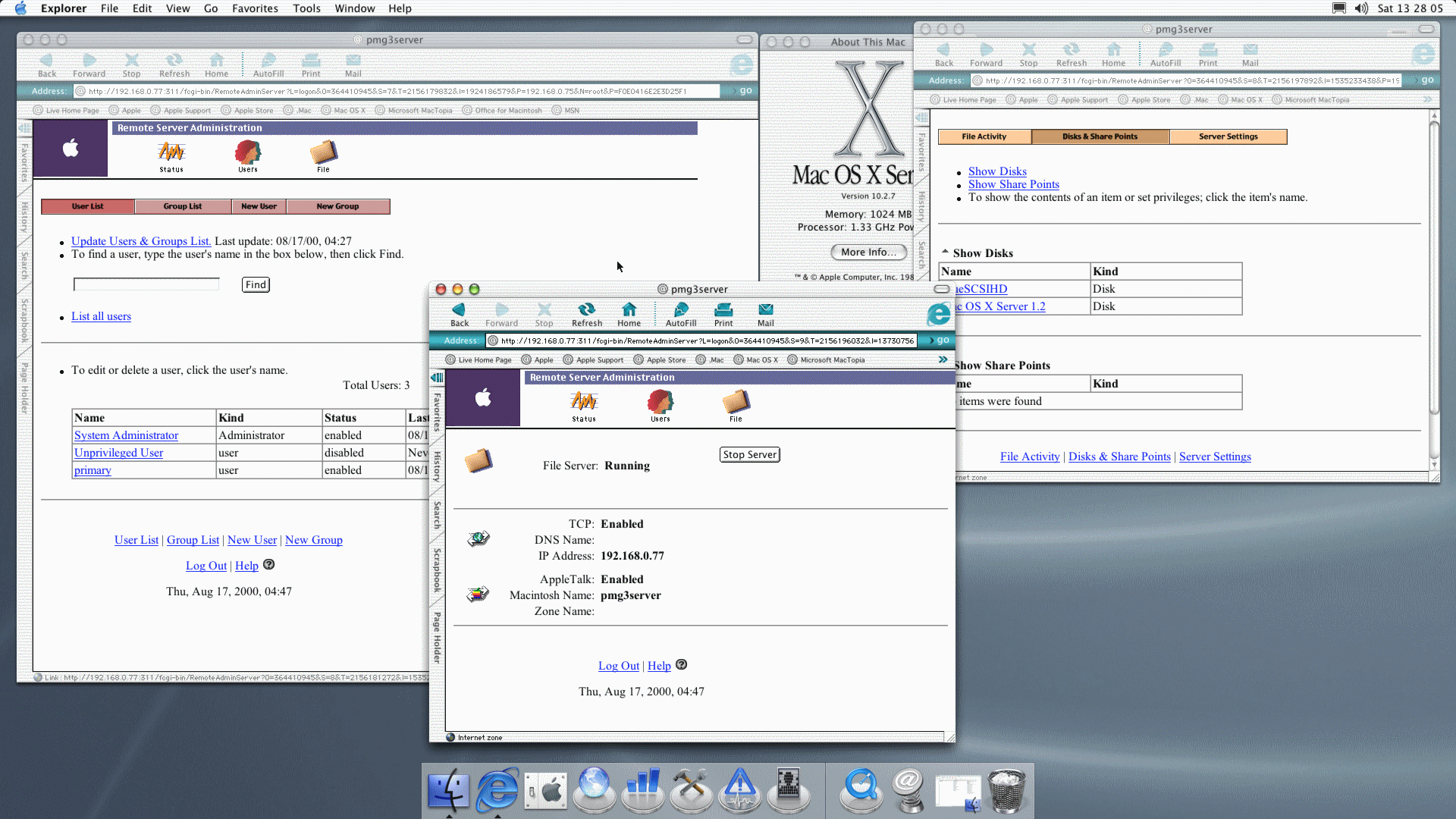1456x819 pixels.
Task: Click Print icon in front pmg3server window
Action: point(723,309)
